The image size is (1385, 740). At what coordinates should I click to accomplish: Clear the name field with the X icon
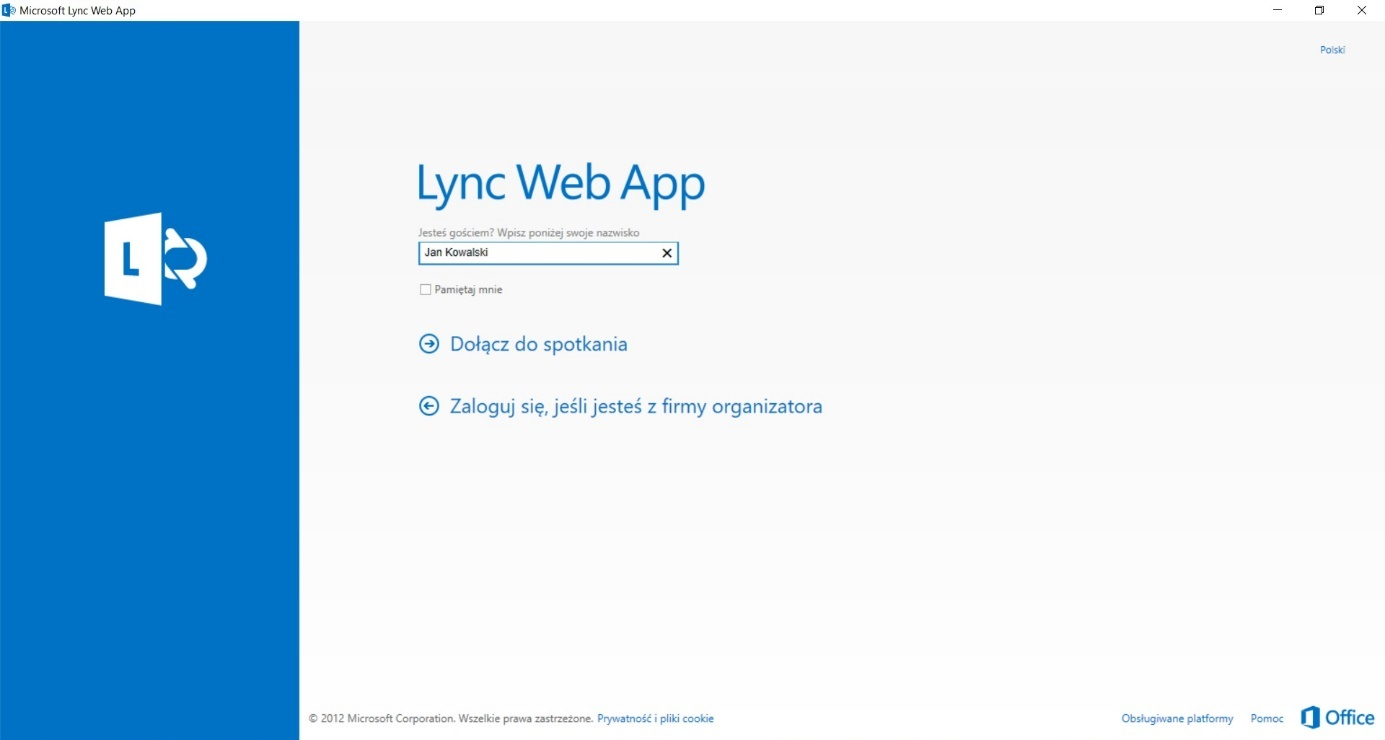pyautogui.click(x=667, y=253)
